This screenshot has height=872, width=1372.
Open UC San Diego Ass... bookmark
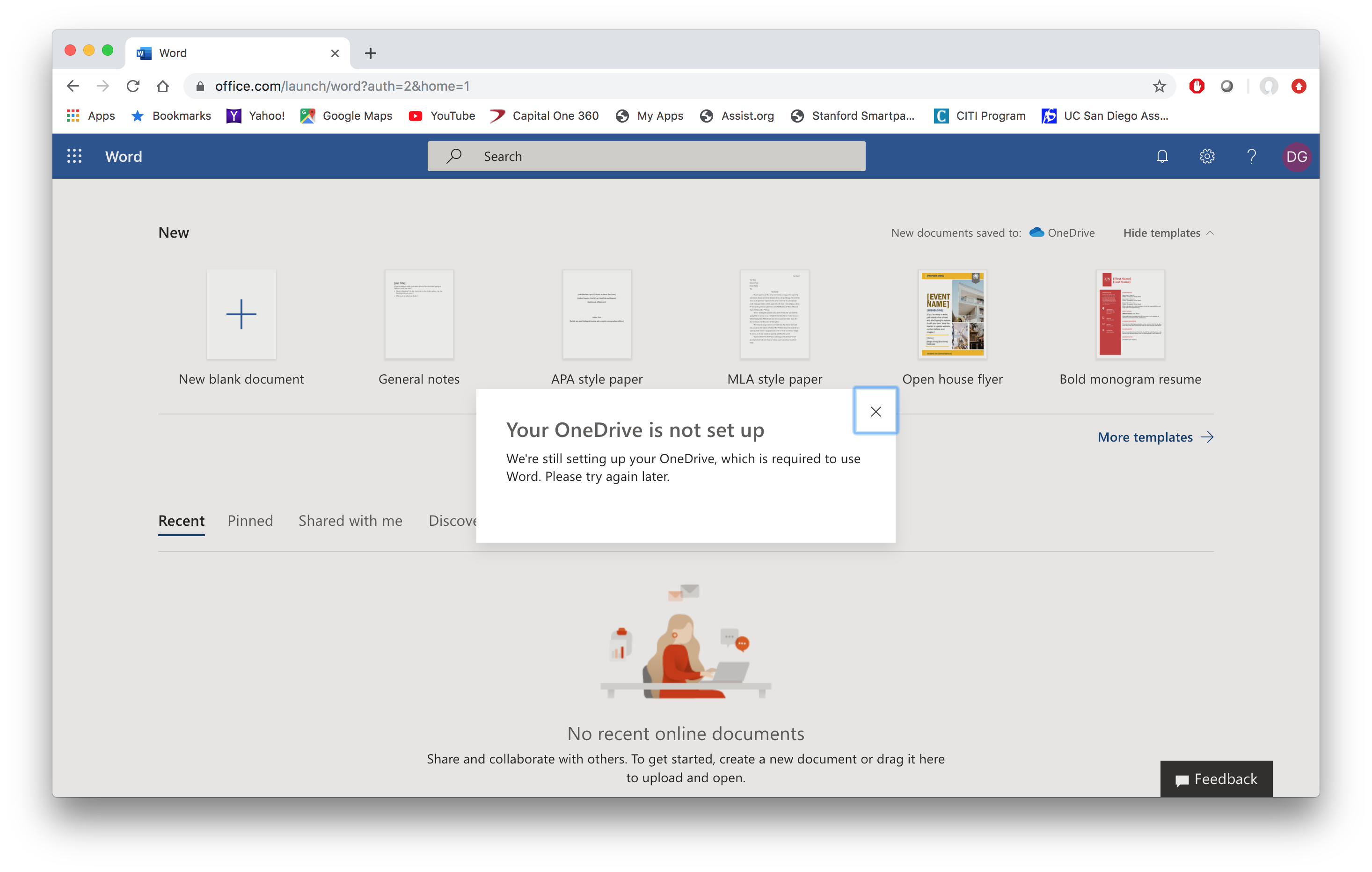(1104, 116)
